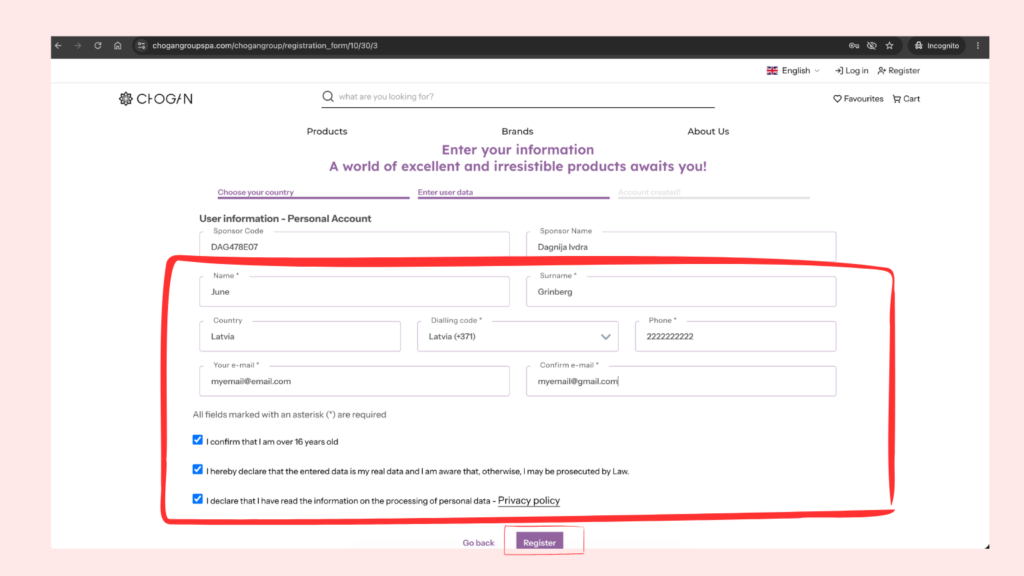The width and height of the screenshot is (1024, 576).
Task: Open the About Us menu
Action: pos(708,131)
